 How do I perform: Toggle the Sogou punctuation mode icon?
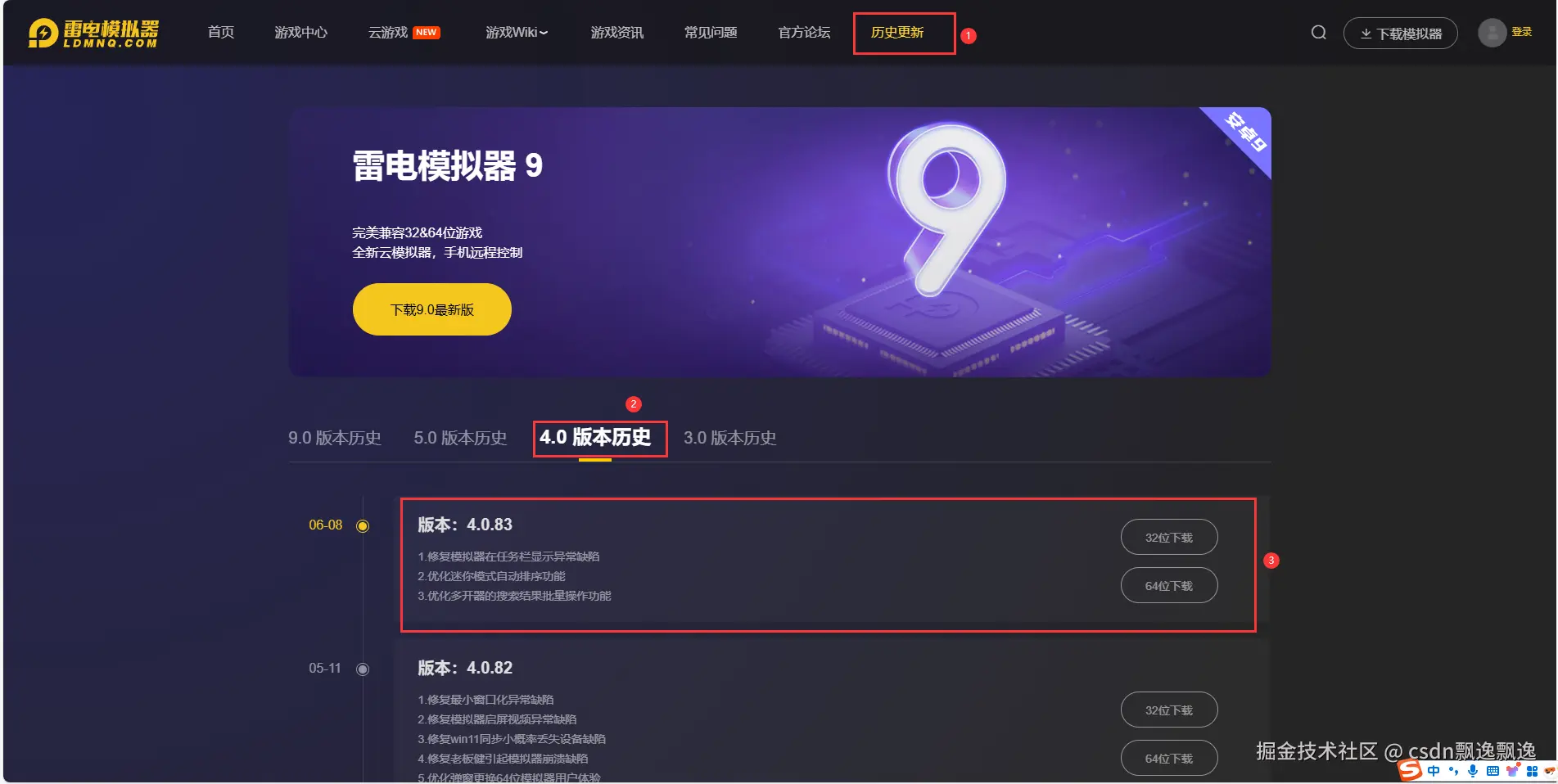click(x=1453, y=771)
